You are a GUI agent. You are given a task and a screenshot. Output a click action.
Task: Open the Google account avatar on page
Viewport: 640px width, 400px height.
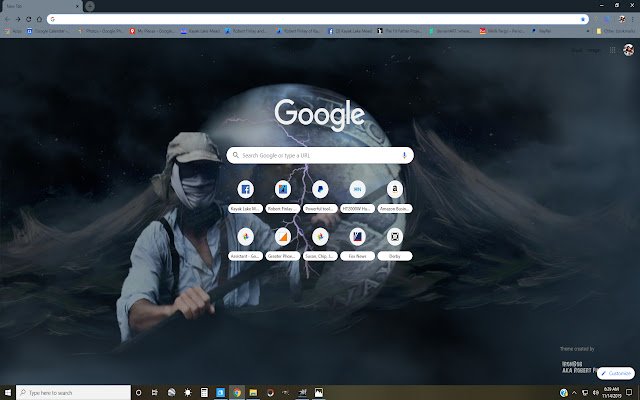(x=629, y=50)
